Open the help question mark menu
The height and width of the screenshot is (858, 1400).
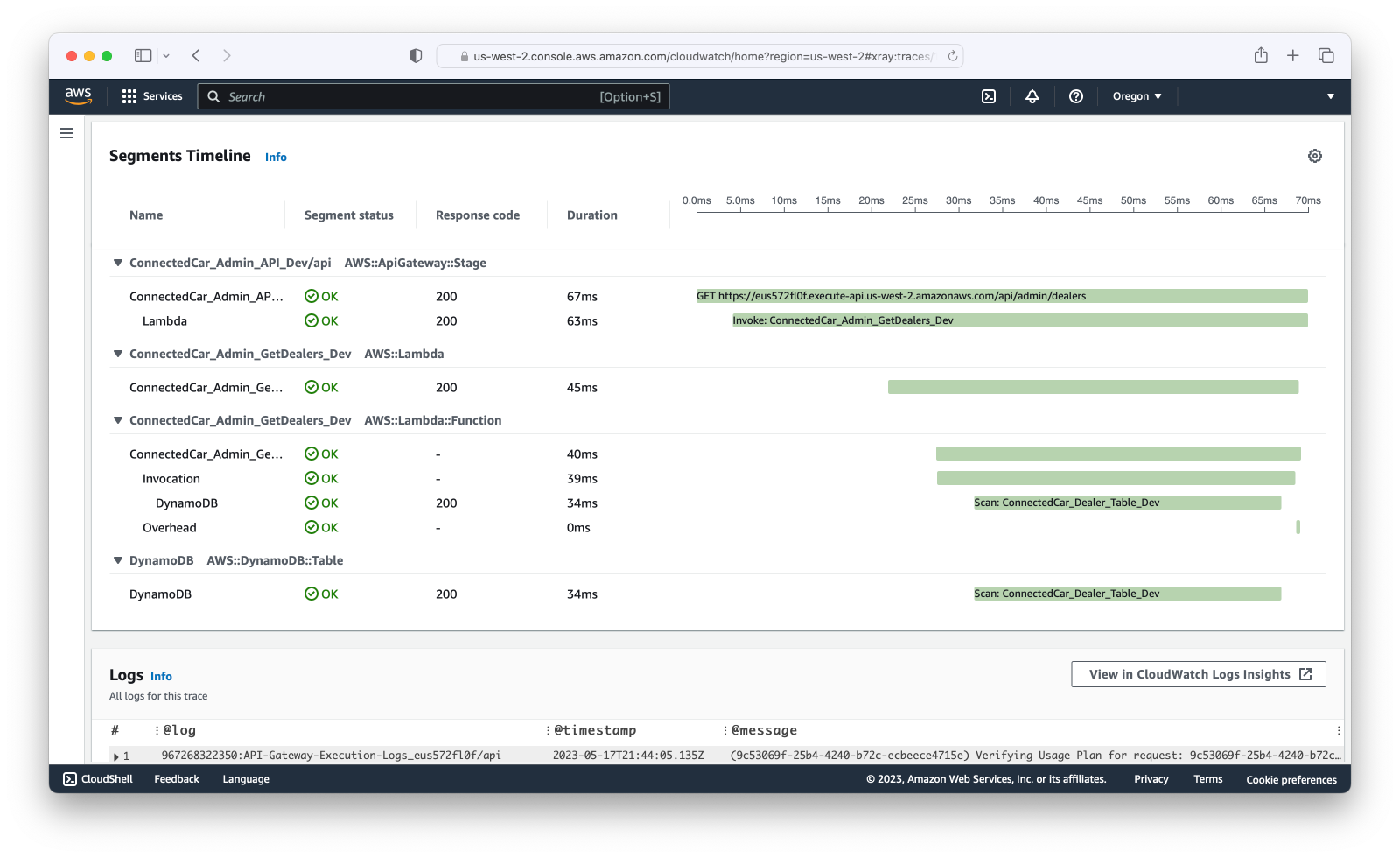coord(1076,96)
